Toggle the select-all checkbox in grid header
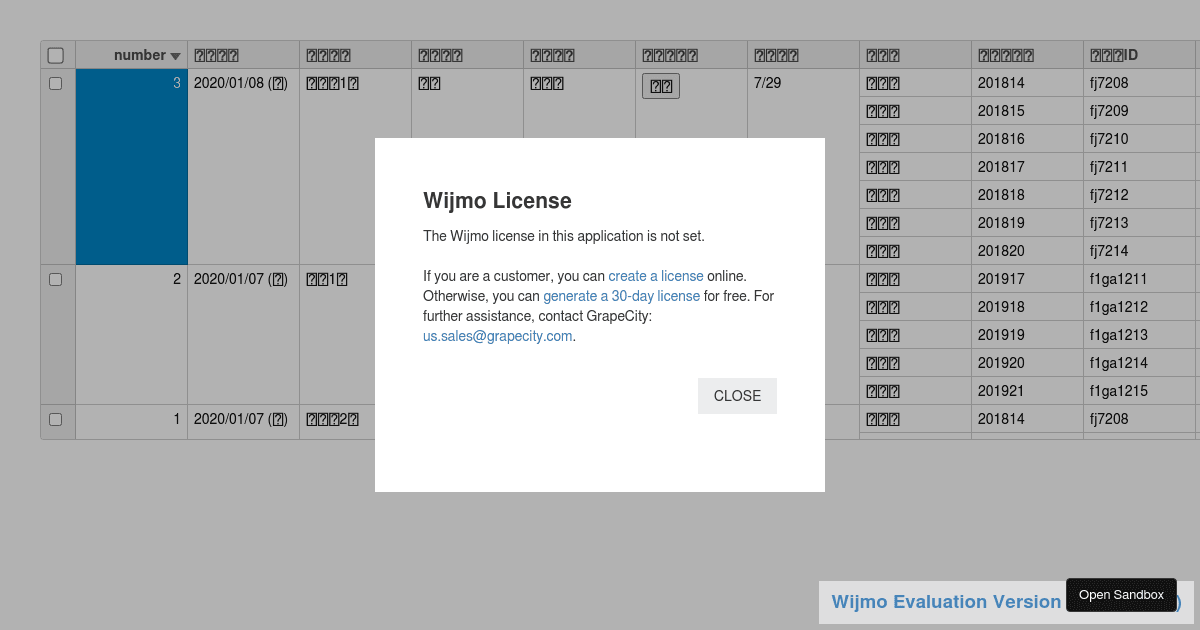The image size is (1200, 630). [x=56, y=56]
